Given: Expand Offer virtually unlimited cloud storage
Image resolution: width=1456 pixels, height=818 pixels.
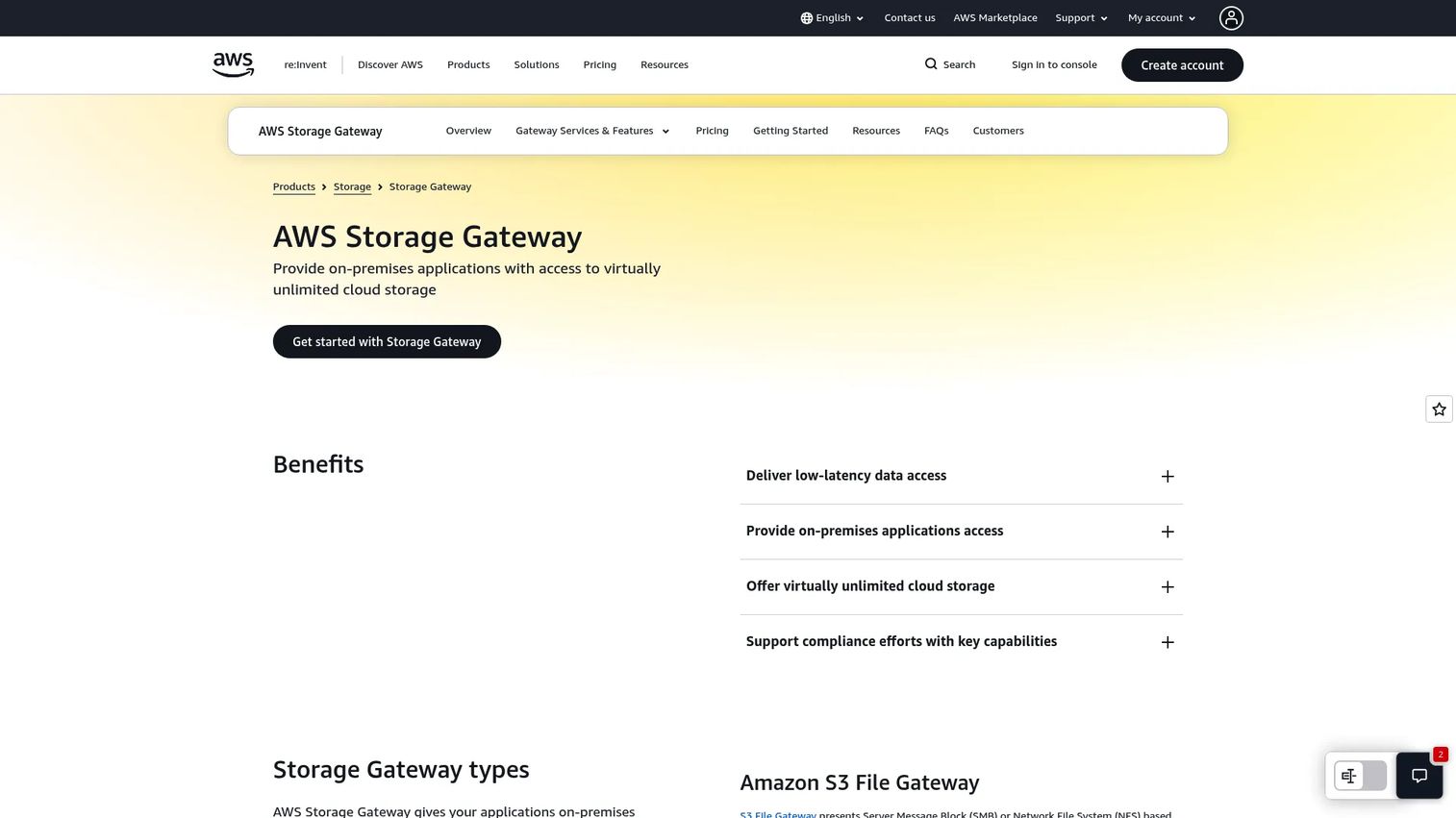Looking at the screenshot, I should tap(961, 586).
